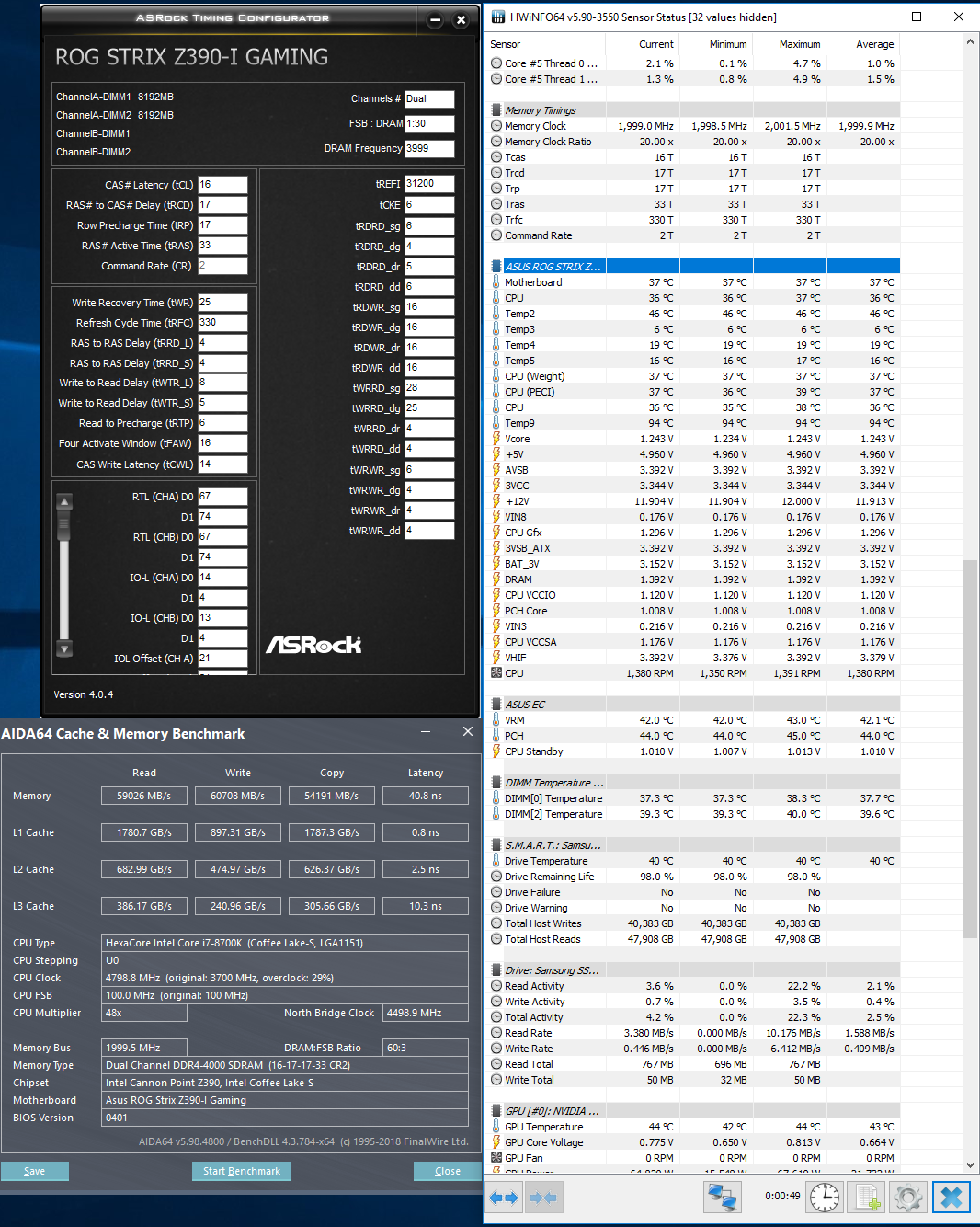The height and width of the screenshot is (1227, 980).
Task: Click the HWiNFO vertical scrollbar thumb
Action: [x=970, y=749]
